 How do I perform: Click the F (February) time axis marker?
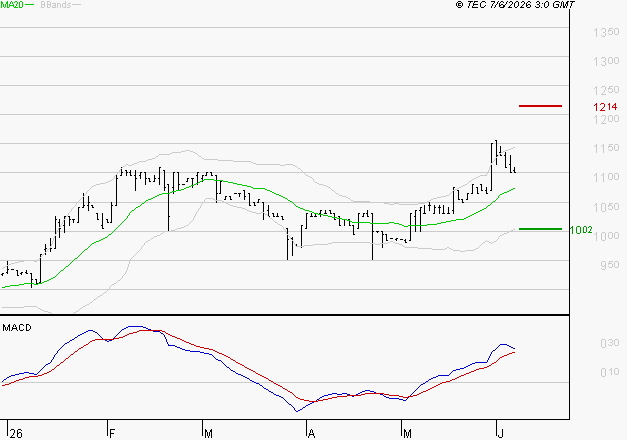[x=112, y=434]
